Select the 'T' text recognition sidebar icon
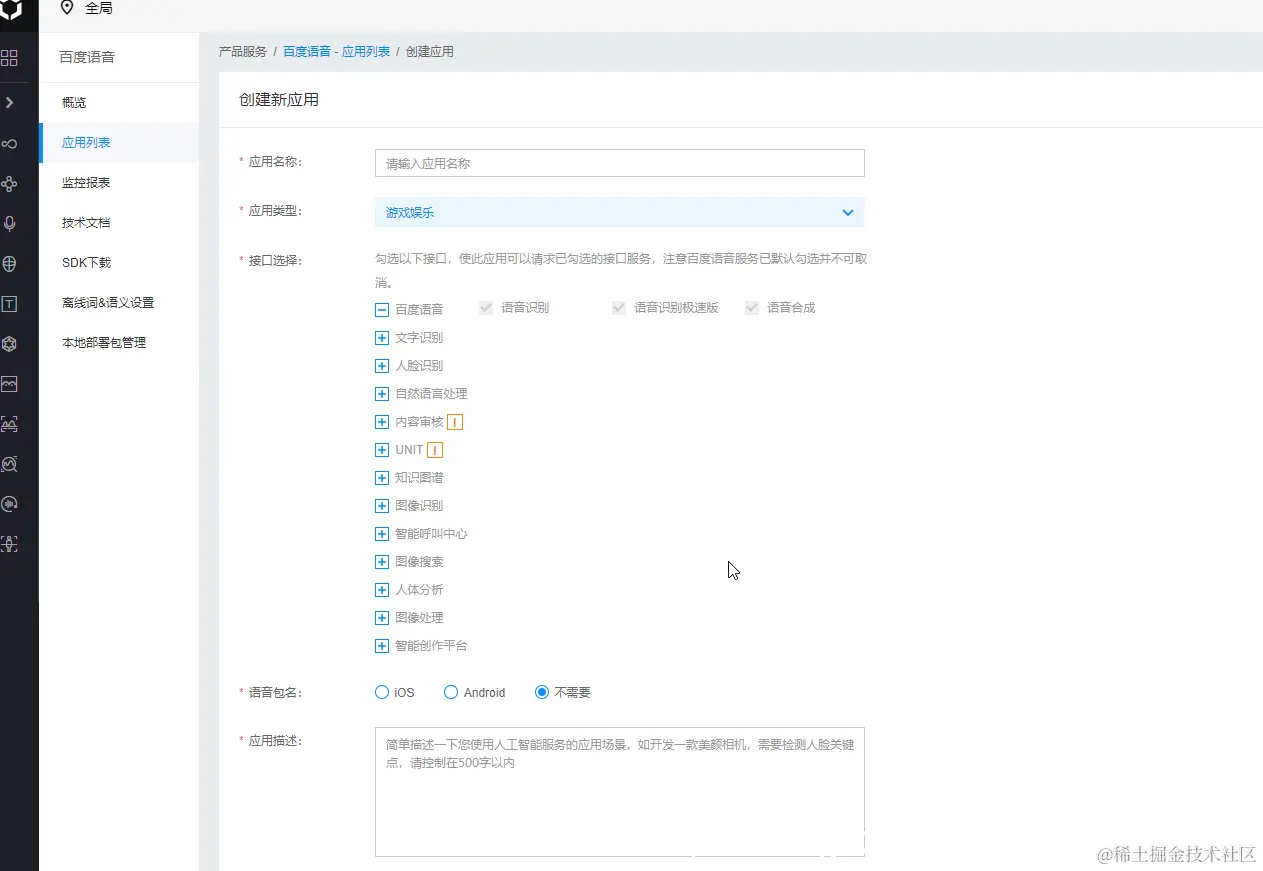1263x871 pixels. pos(11,303)
